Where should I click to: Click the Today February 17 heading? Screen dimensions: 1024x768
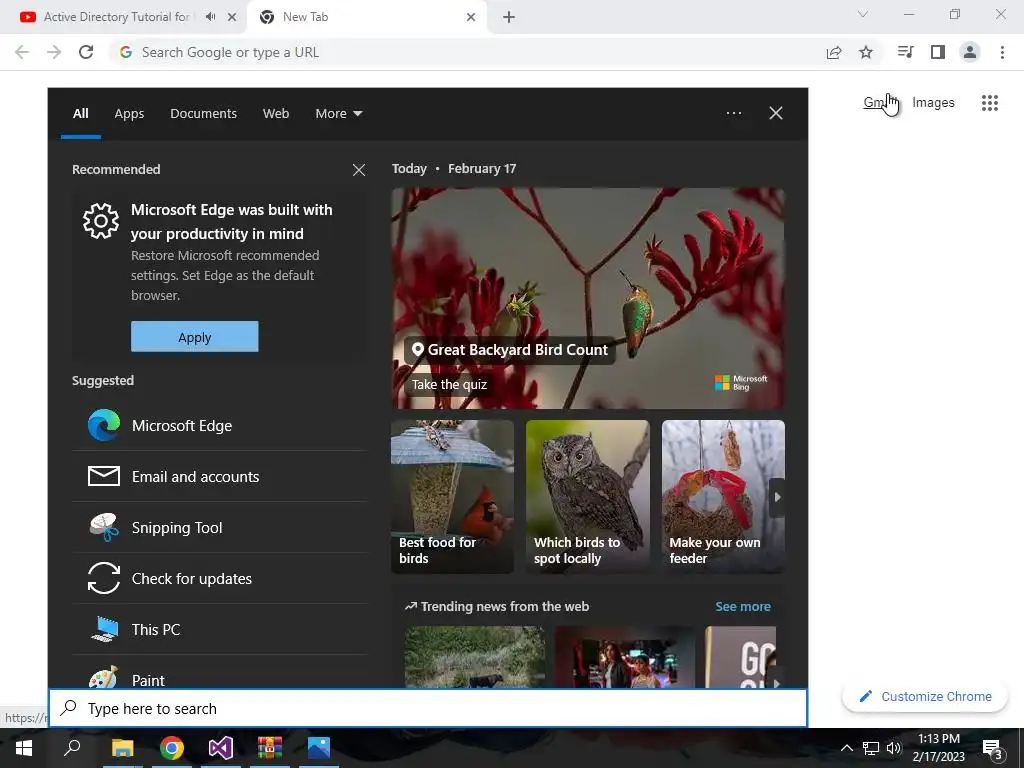(454, 168)
